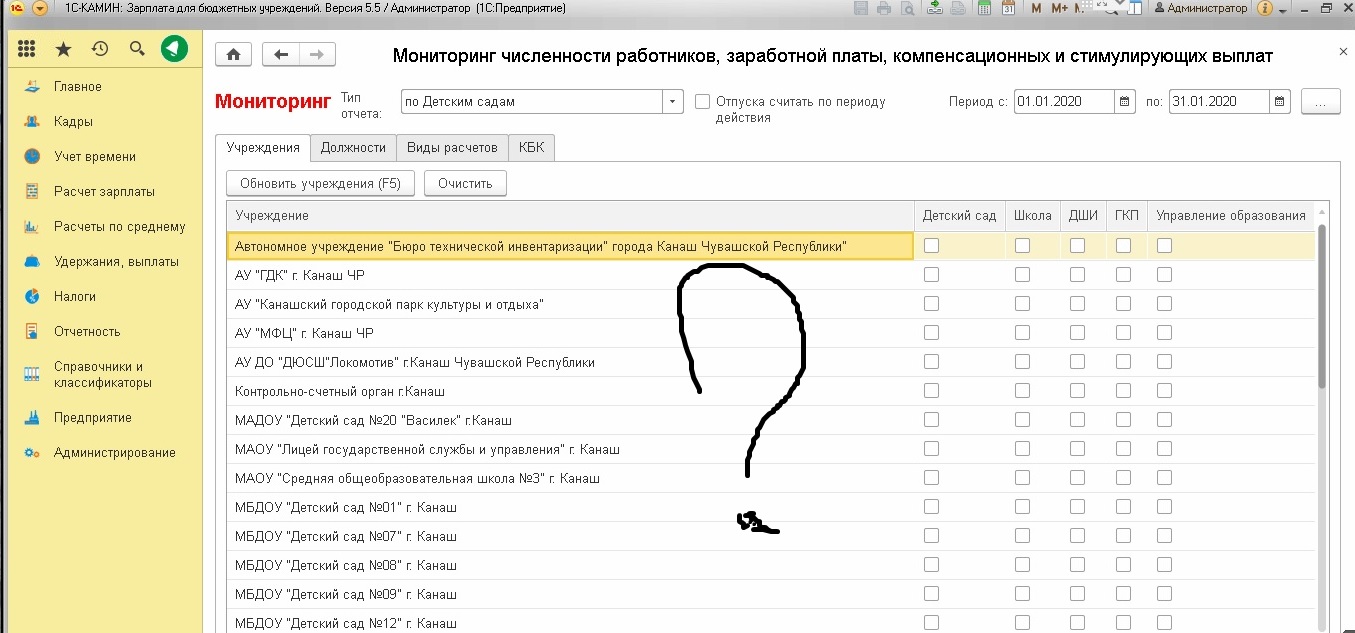Check 'Детский сад' for АУ "ГДК" г. Канаш ЧР
The height and width of the screenshot is (633, 1355).
tap(931, 275)
